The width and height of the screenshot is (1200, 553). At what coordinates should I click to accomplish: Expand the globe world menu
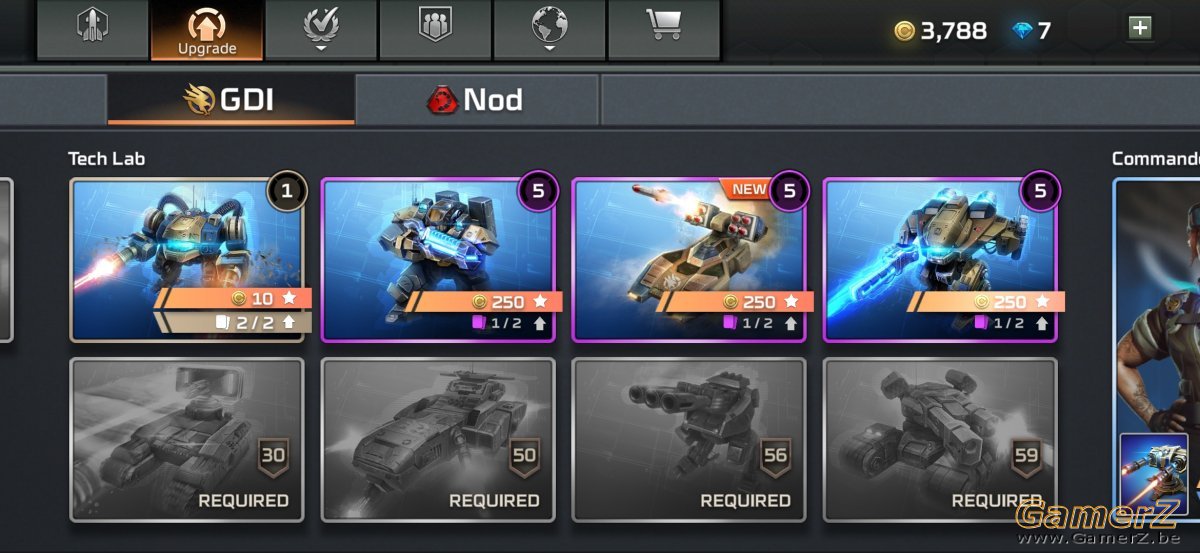[549, 28]
